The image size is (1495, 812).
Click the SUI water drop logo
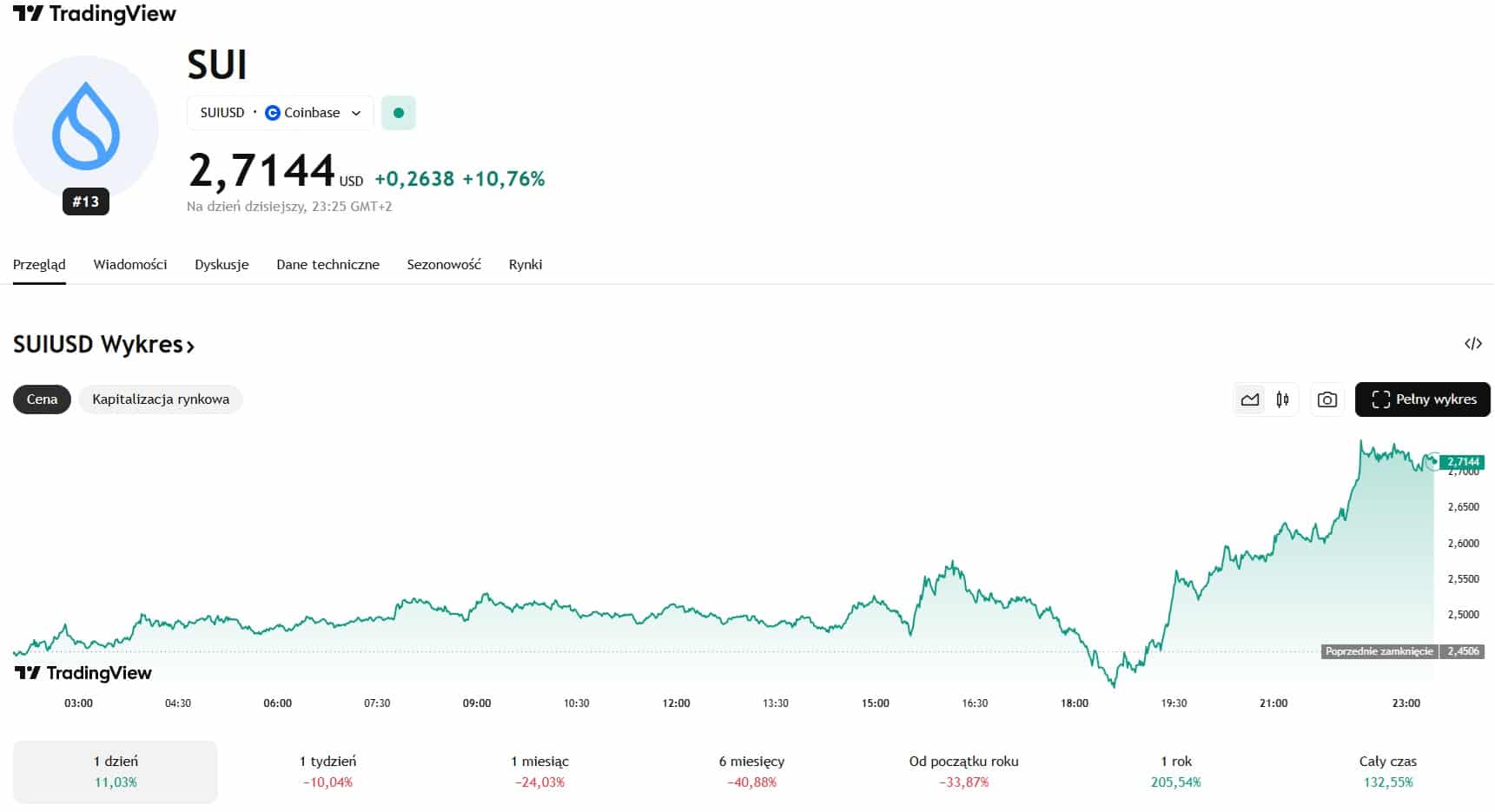tap(85, 127)
